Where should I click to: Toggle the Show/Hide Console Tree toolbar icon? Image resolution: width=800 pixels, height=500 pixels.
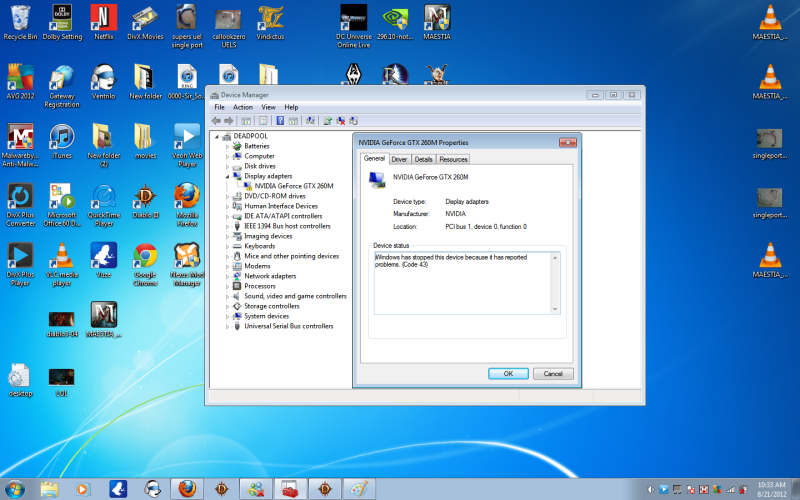tap(246, 121)
